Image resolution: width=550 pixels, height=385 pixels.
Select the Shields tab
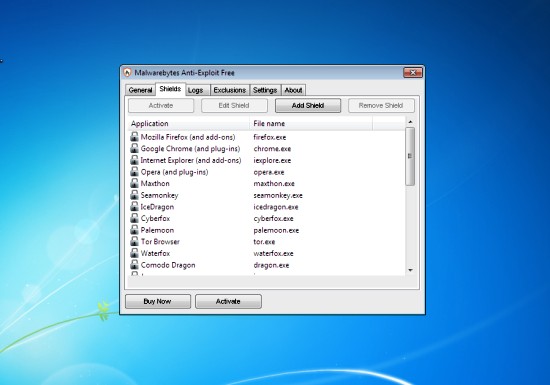170,89
